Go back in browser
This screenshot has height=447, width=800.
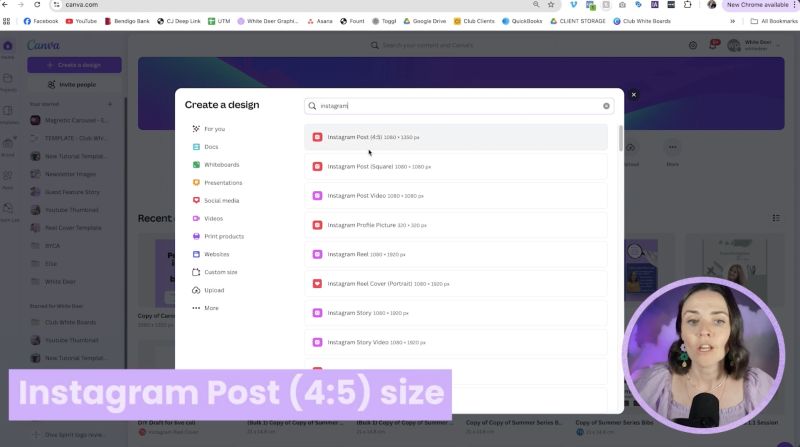point(5,5)
